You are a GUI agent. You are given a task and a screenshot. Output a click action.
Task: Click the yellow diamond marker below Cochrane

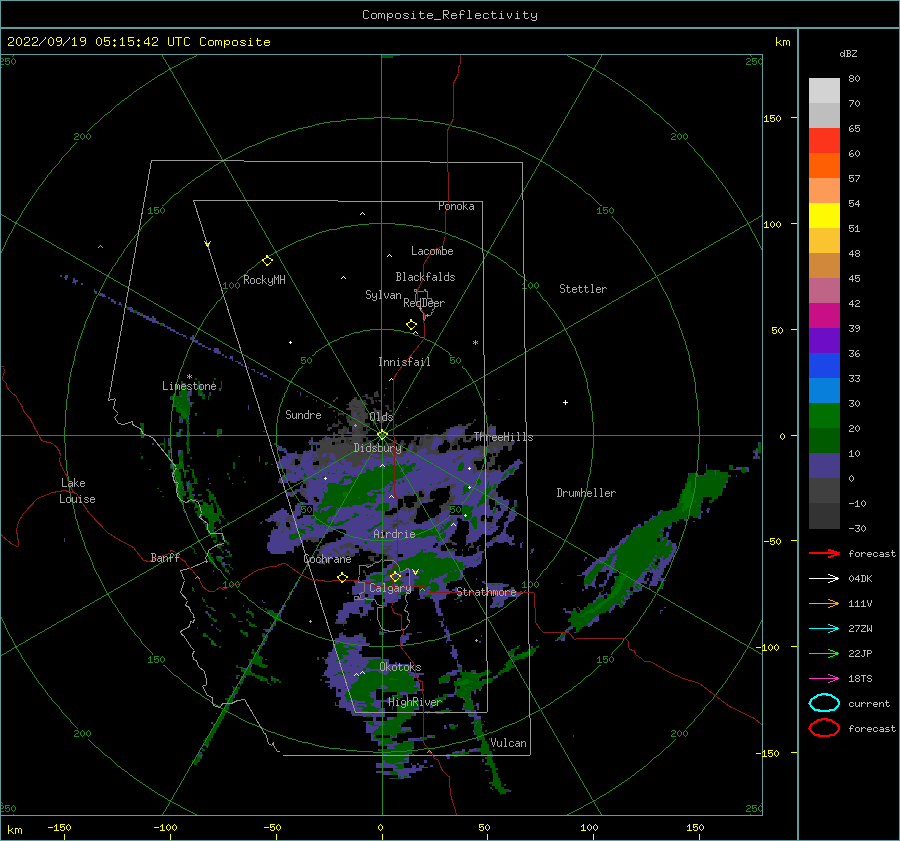[343, 577]
